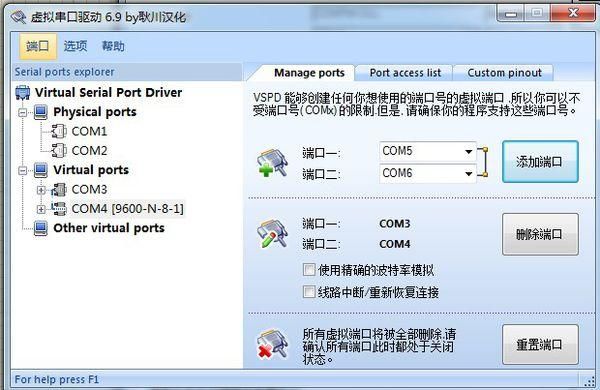Click the COM4 value beside 端口二

pos(395,244)
